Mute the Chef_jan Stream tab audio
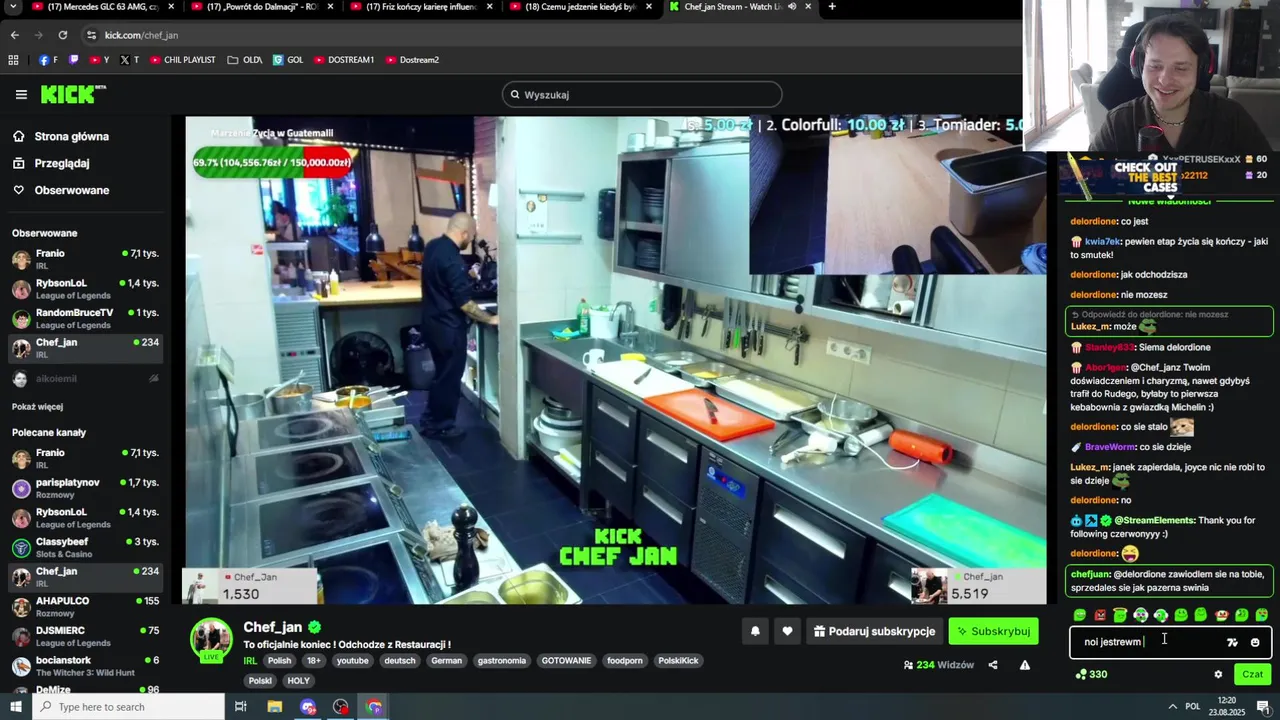The image size is (1280, 720). (791, 7)
